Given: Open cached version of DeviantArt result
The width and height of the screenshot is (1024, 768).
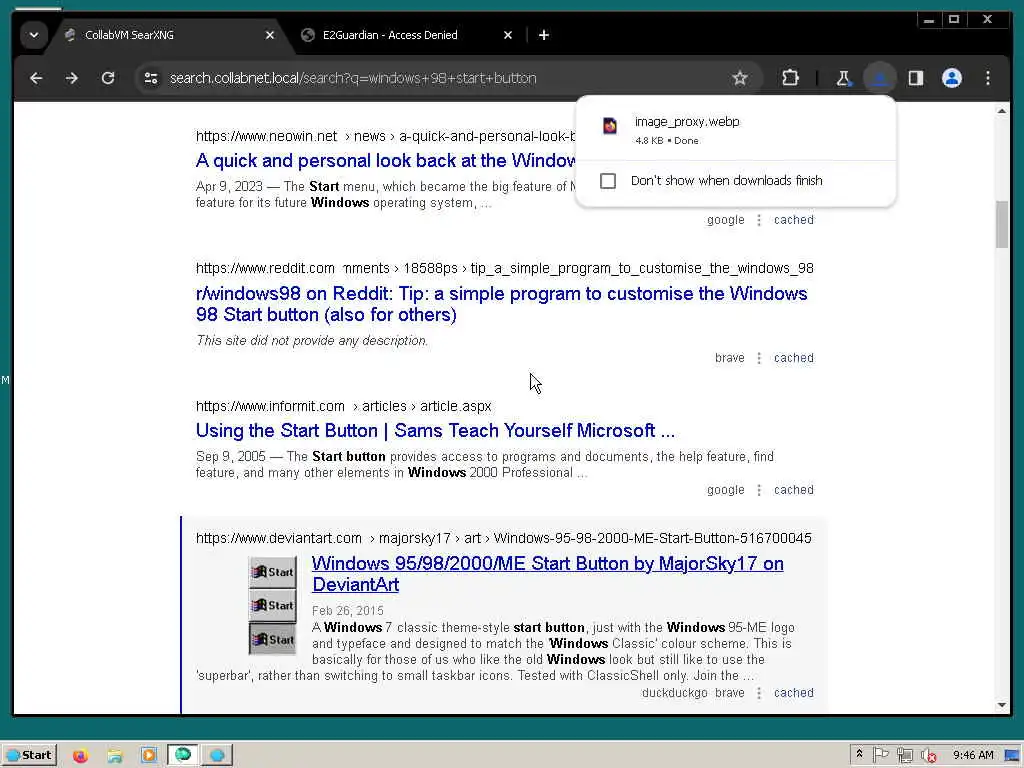Looking at the screenshot, I should (793, 693).
